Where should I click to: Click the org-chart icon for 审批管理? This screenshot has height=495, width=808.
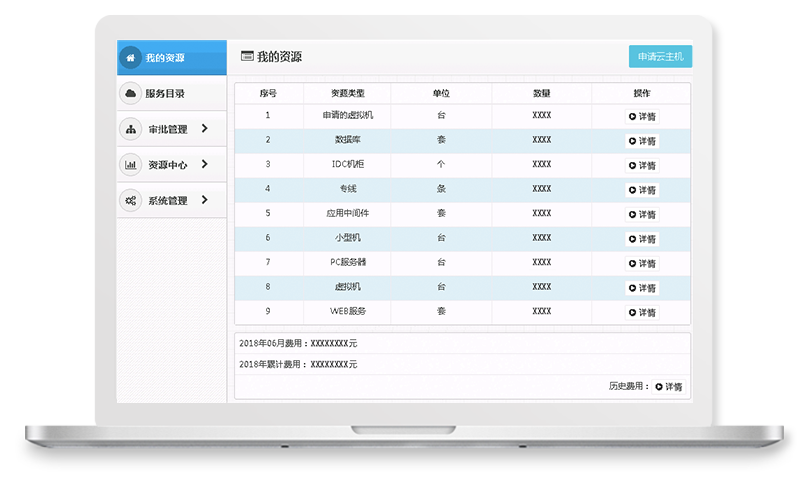point(131,129)
